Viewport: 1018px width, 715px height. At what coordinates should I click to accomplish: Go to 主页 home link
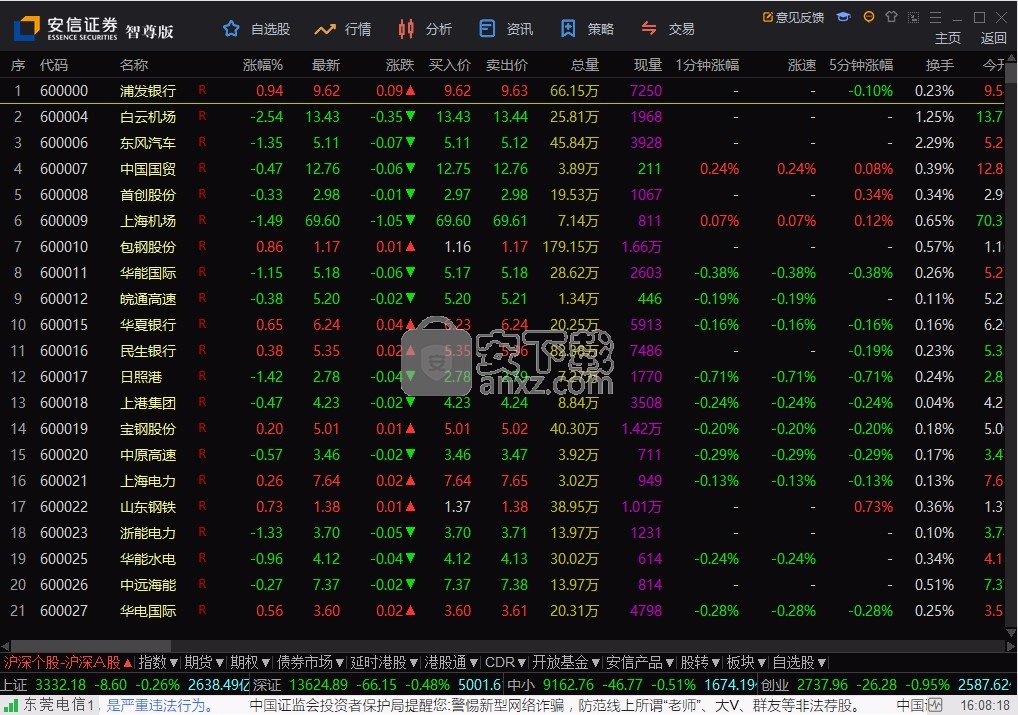pyautogui.click(x=947, y=38)
